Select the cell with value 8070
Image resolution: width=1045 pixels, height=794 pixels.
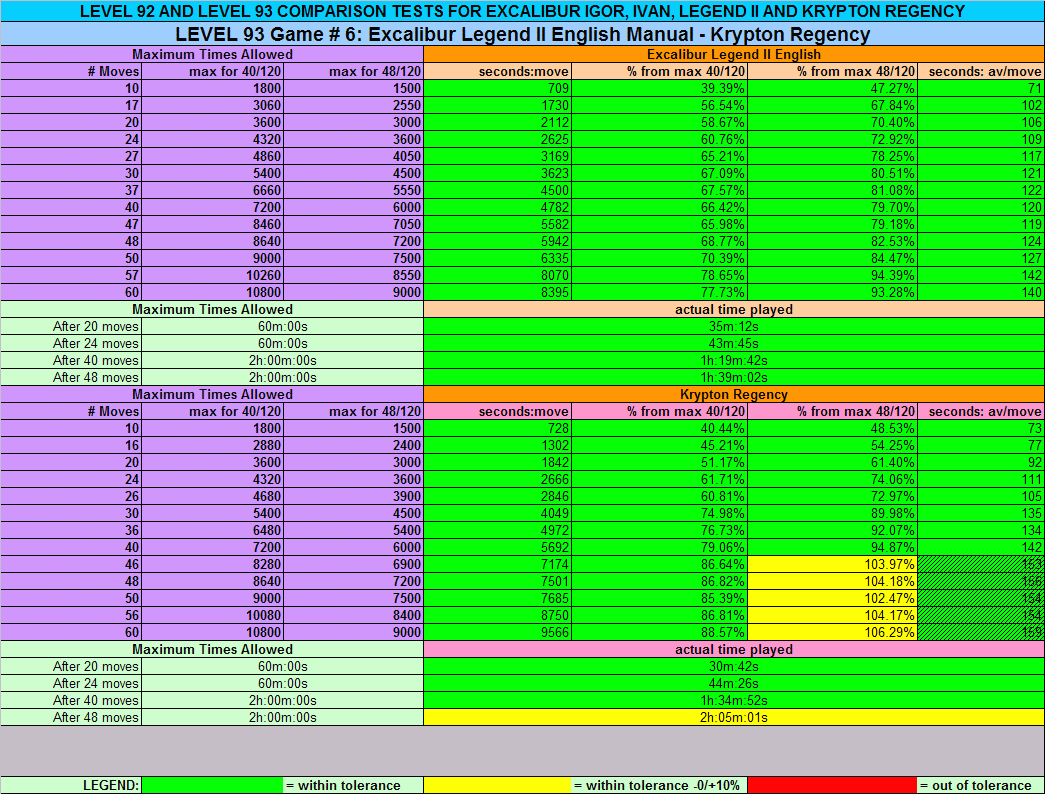(x=497, y=275)
